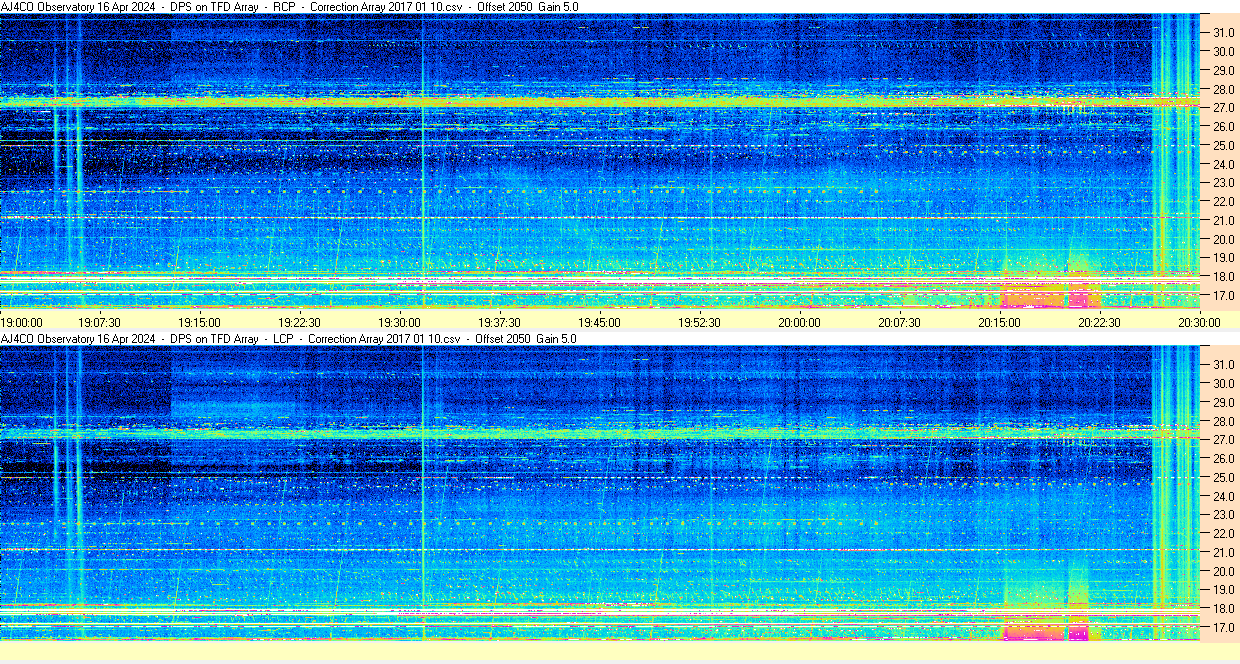This screenshot has width=1240, height=664.
Task: Click the 21.0 frequency label on LCP plot
Action: click(1224, 552)
